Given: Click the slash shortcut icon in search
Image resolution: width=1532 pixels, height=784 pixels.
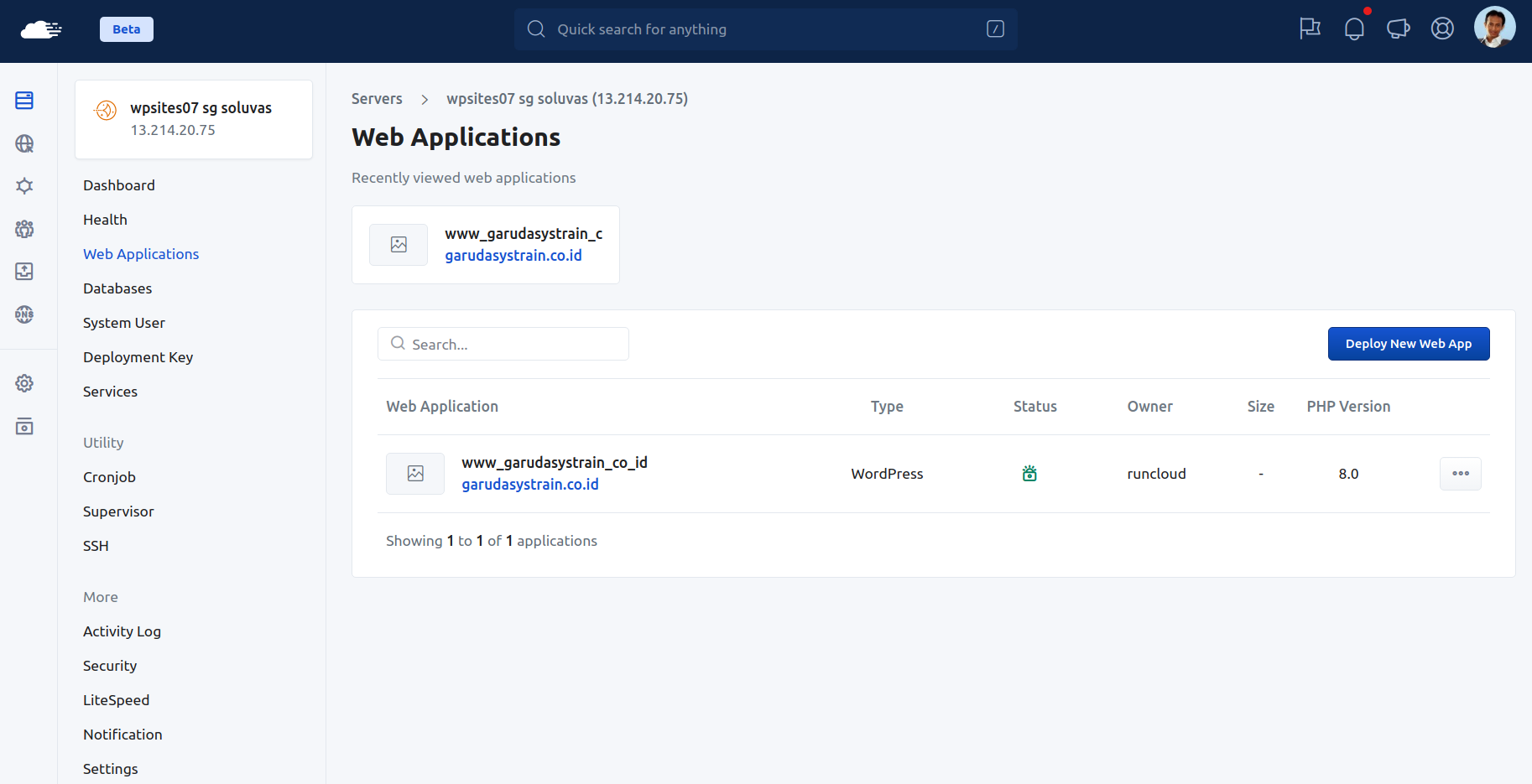Looking at the screenshot, I should point(995,29).
